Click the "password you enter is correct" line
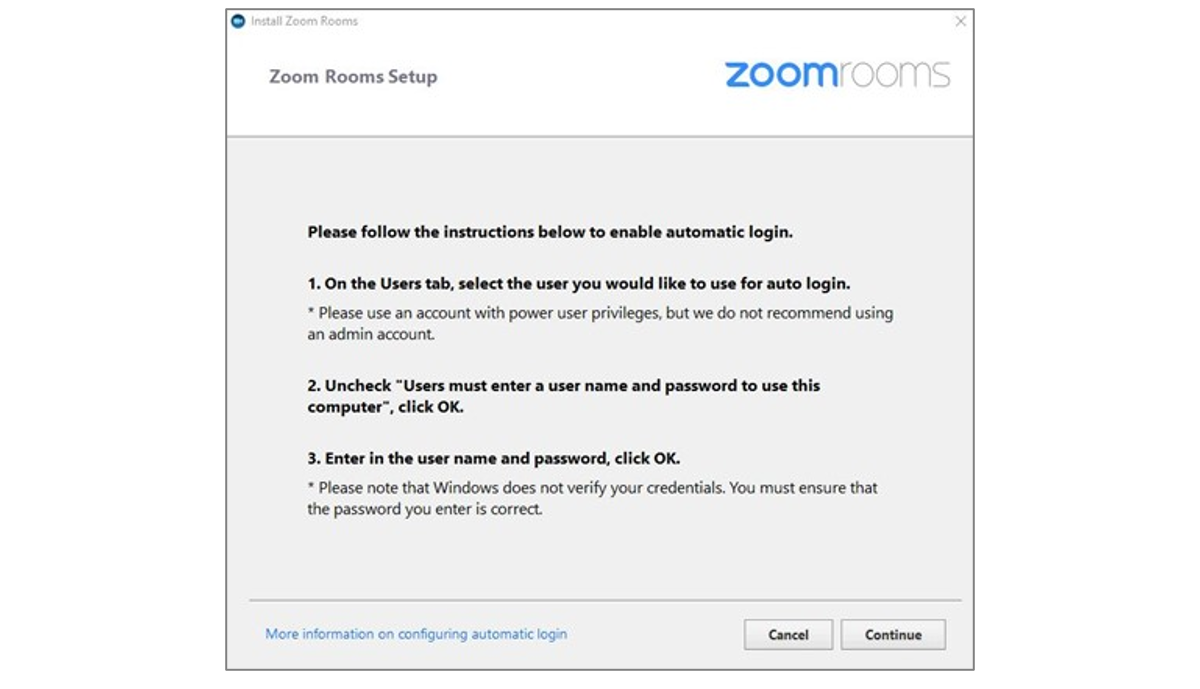Screen dimensions: 1200x689 425,509
